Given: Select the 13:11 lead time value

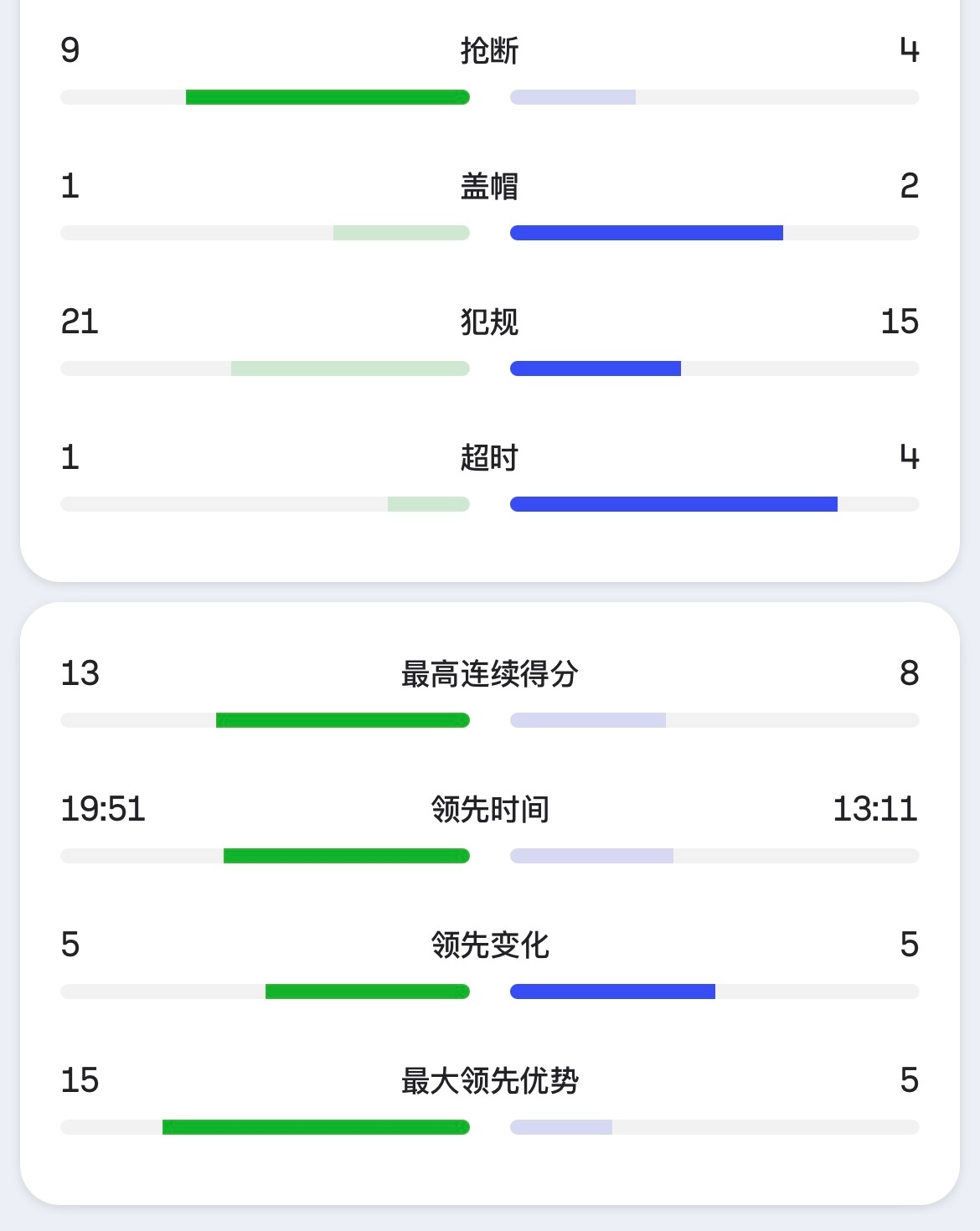Looking at the screenshot, I should pos(875,809).
